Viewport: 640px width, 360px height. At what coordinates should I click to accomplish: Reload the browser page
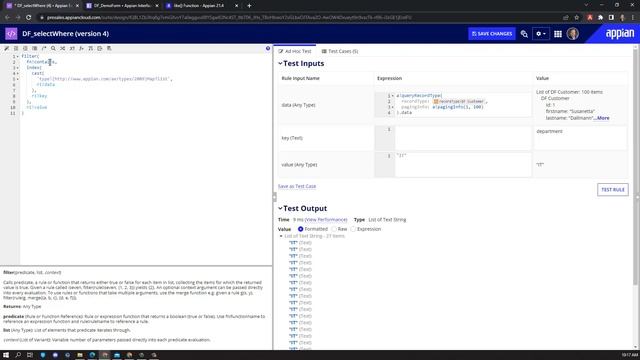(29, 18)
